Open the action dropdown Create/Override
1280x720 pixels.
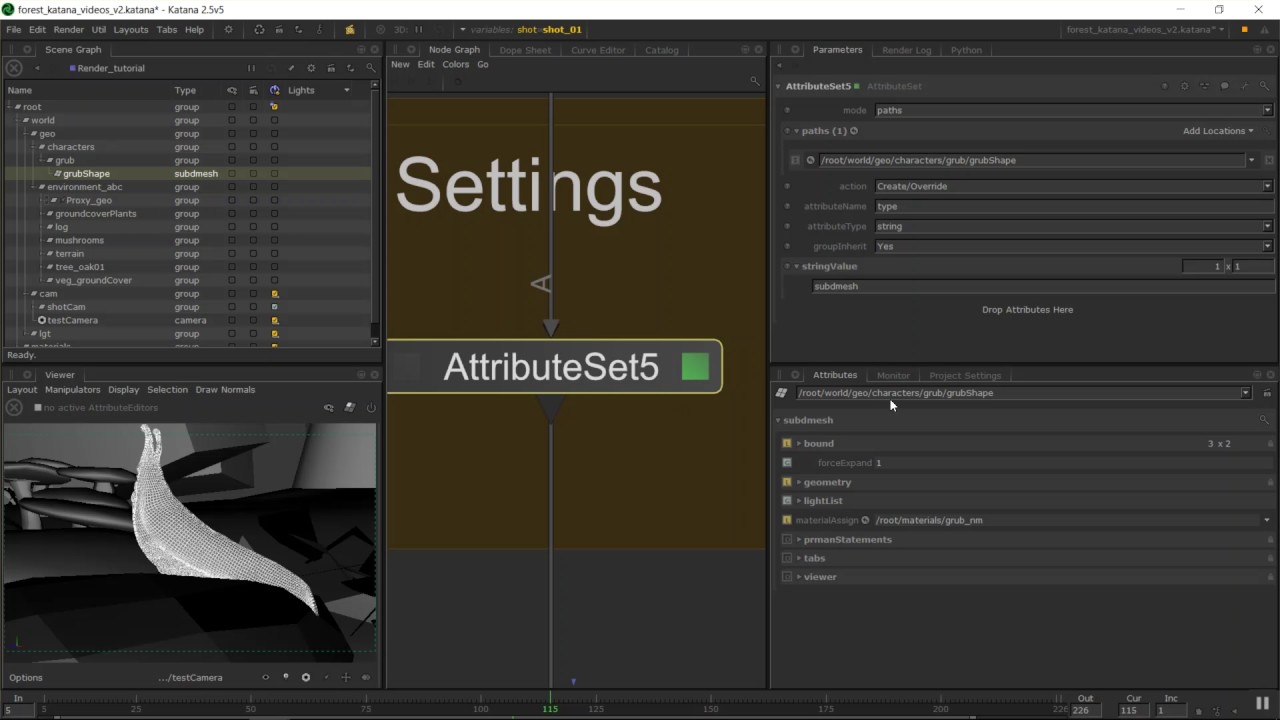tap(1074, 186)
